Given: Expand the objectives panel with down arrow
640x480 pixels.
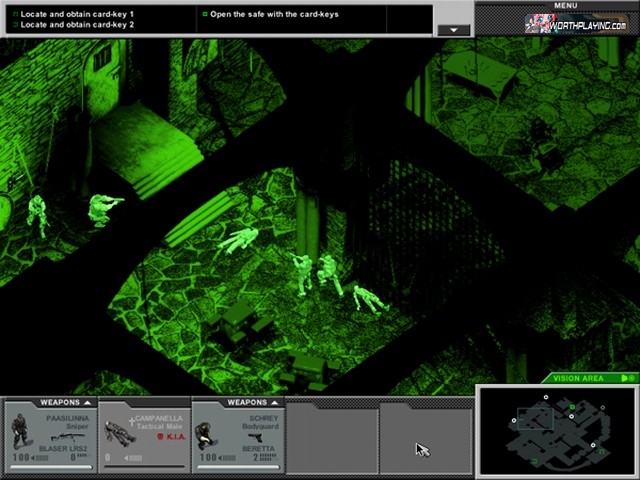Looking at the screenshot, I should pos(455,30).
